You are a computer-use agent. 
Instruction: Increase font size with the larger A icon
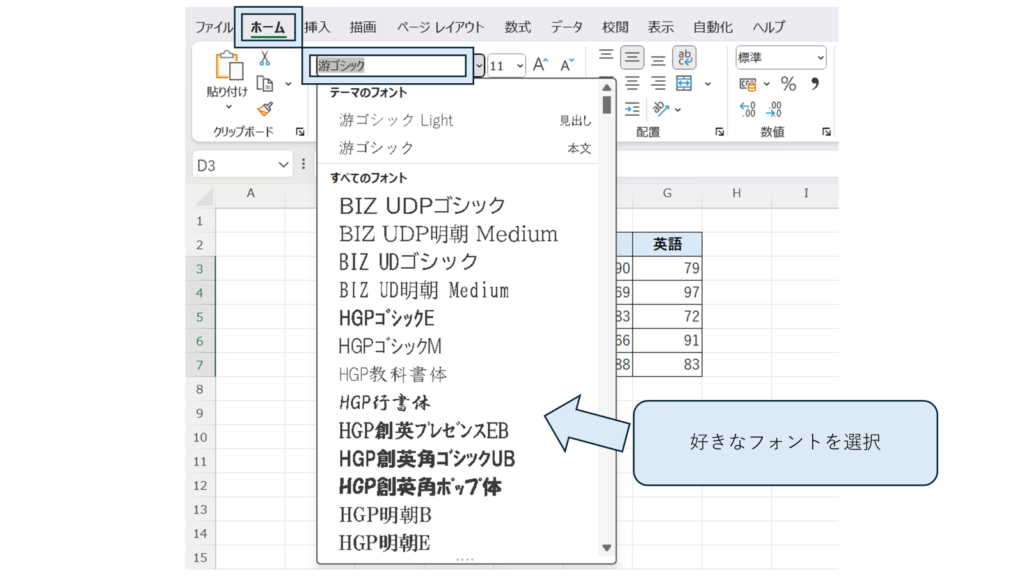[540, 65]
